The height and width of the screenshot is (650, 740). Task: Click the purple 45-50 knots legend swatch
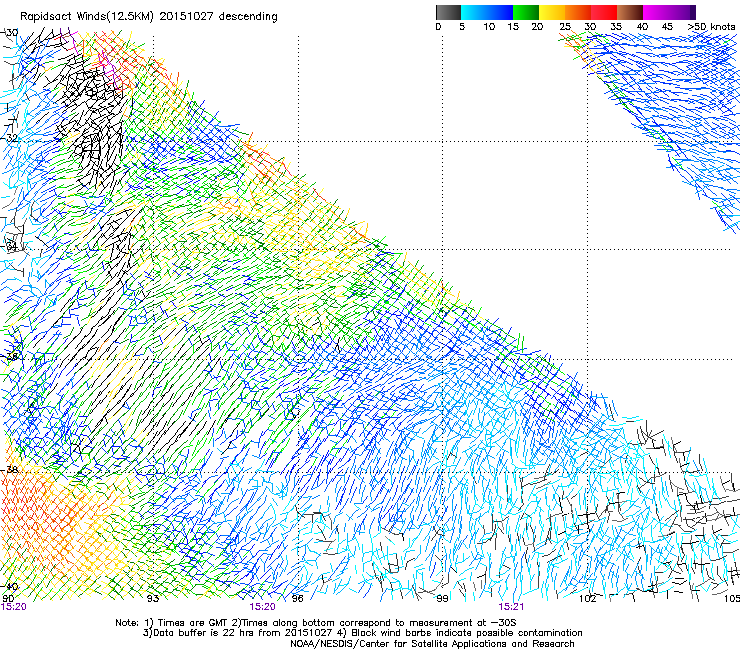682,12
